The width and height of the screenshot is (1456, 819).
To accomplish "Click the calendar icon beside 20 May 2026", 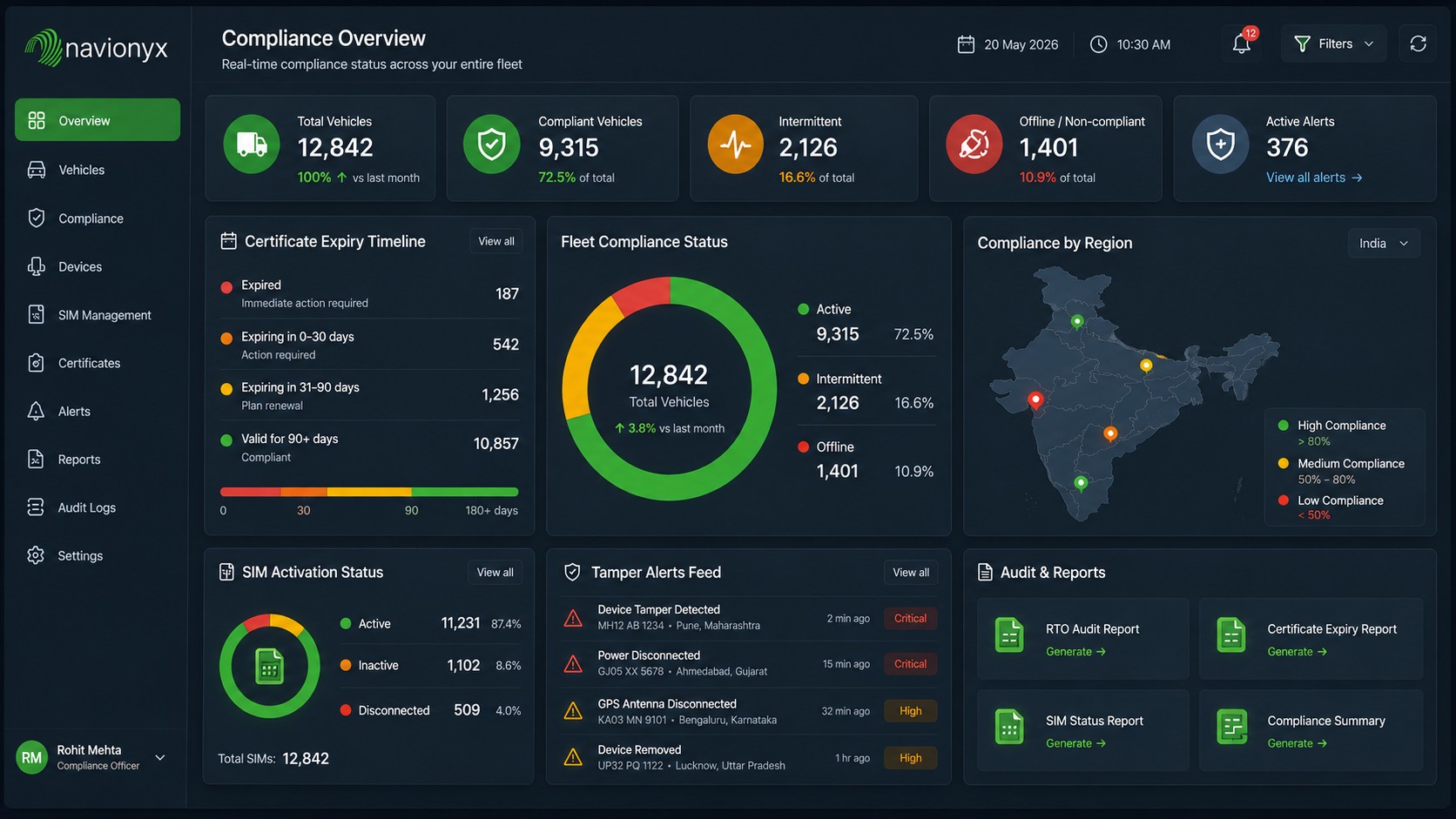I will (966, 44).
